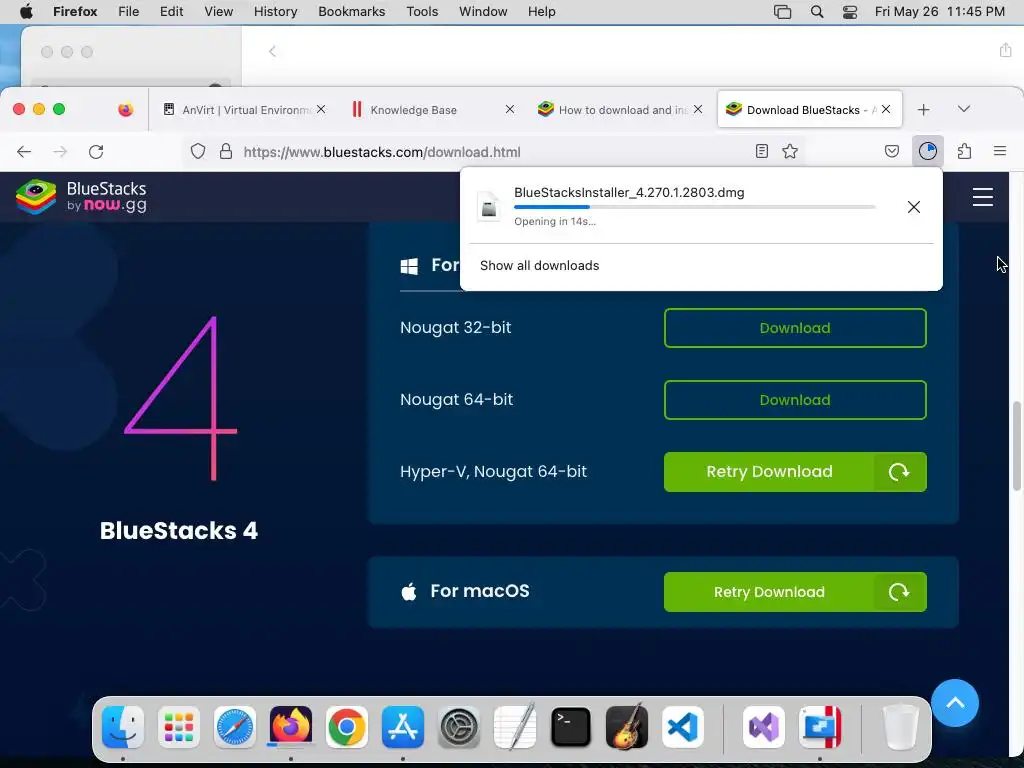Image resolution: width=1024 pixels, height=768 pixels.
Task: Launch Safari from the dock
Action: click(x=235, y=727)
